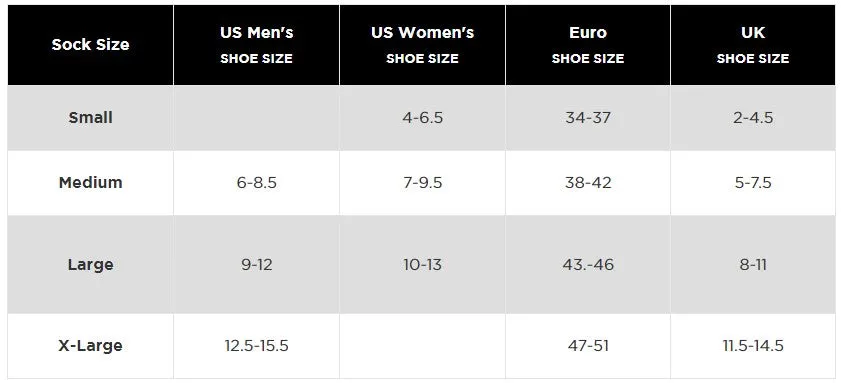This screenshot has height=383, width=841.
Task: Select the 11.5-14.5 UK size cell
Action: pyautogui.click(x=753, y=345)
